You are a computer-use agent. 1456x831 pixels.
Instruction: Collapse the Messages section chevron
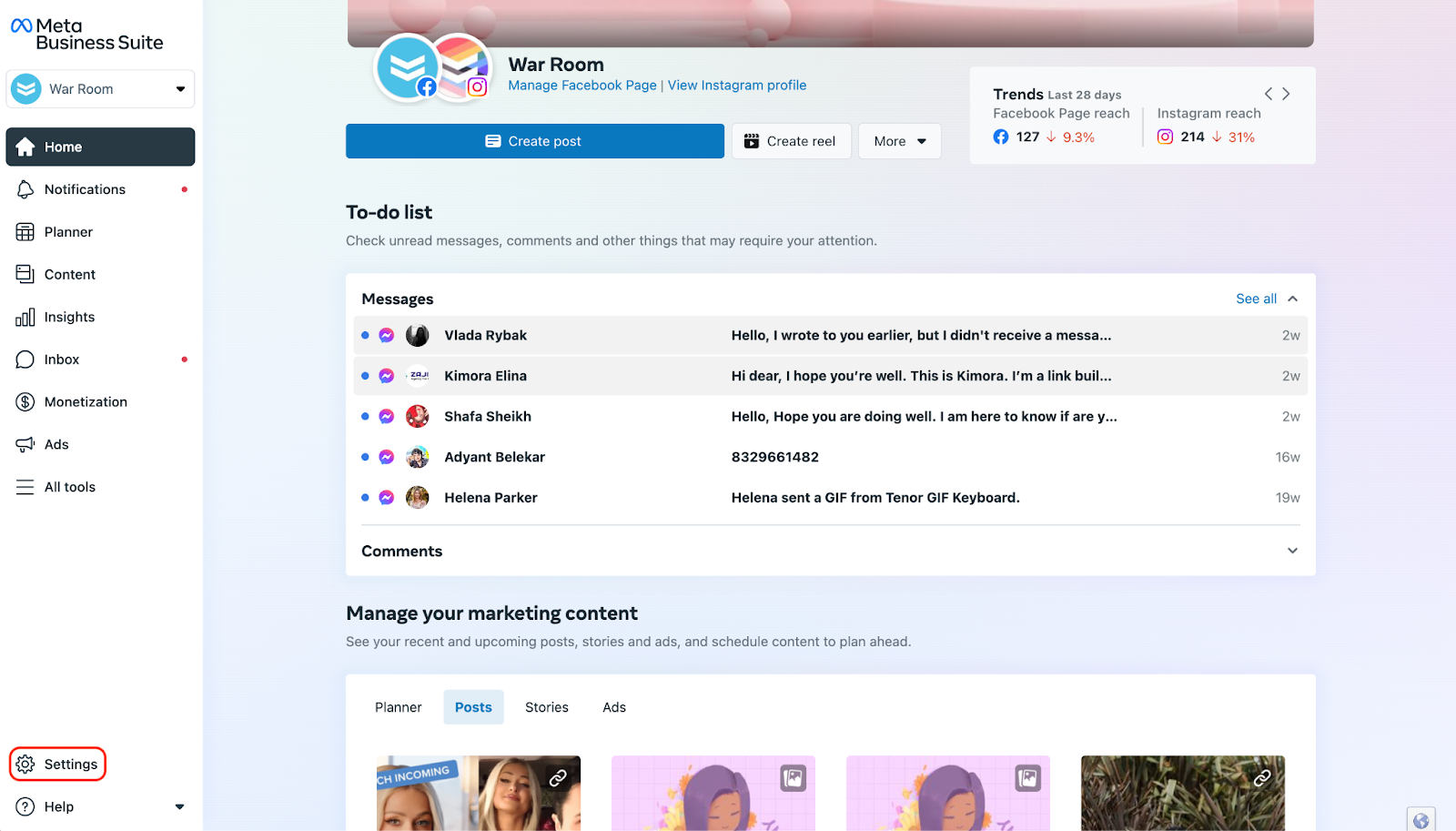(1292, 299)
